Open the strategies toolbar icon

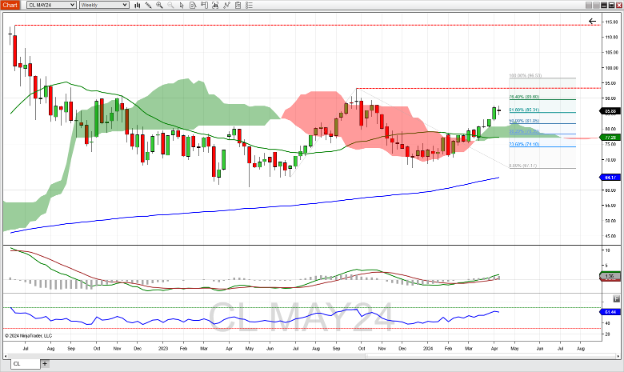click(x=226, y=5)
